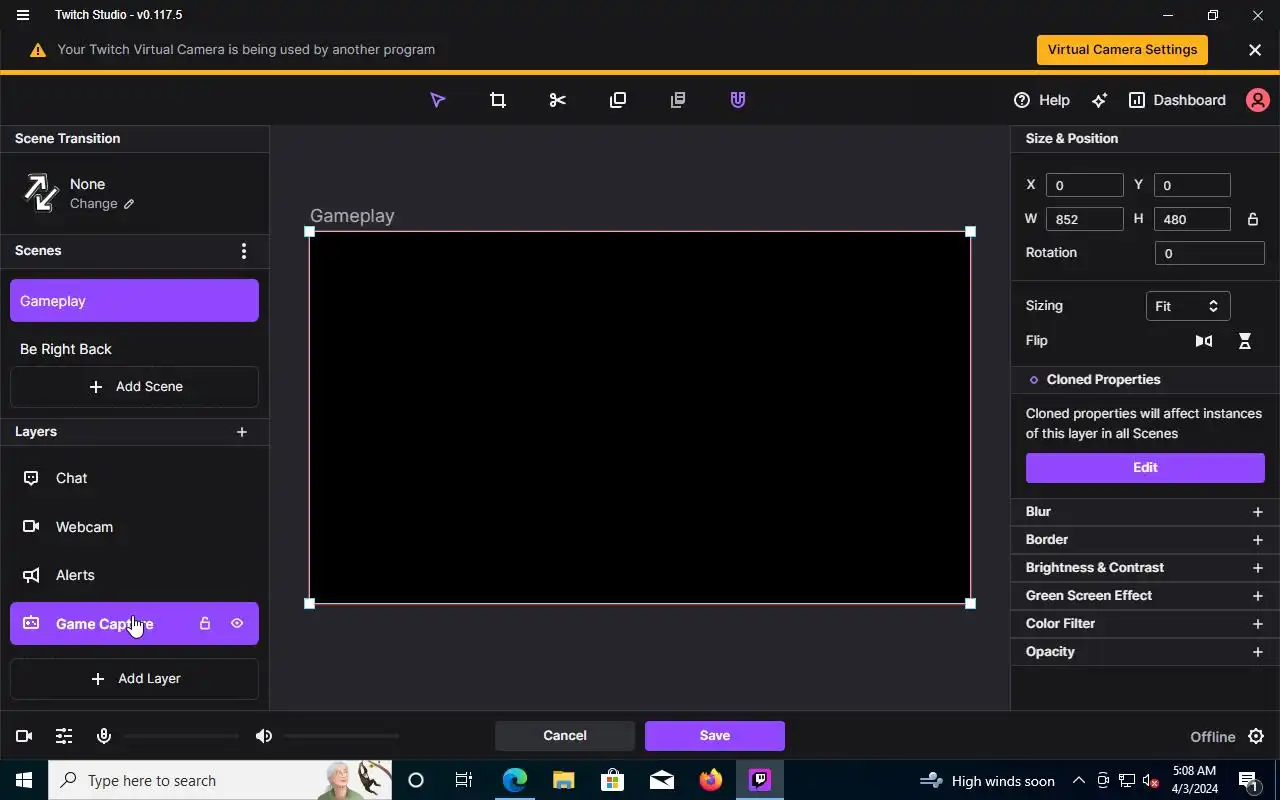The width and height of the screenshot is (1280, 800).
Task: Click Add Scene
Action: pos(134,386)
